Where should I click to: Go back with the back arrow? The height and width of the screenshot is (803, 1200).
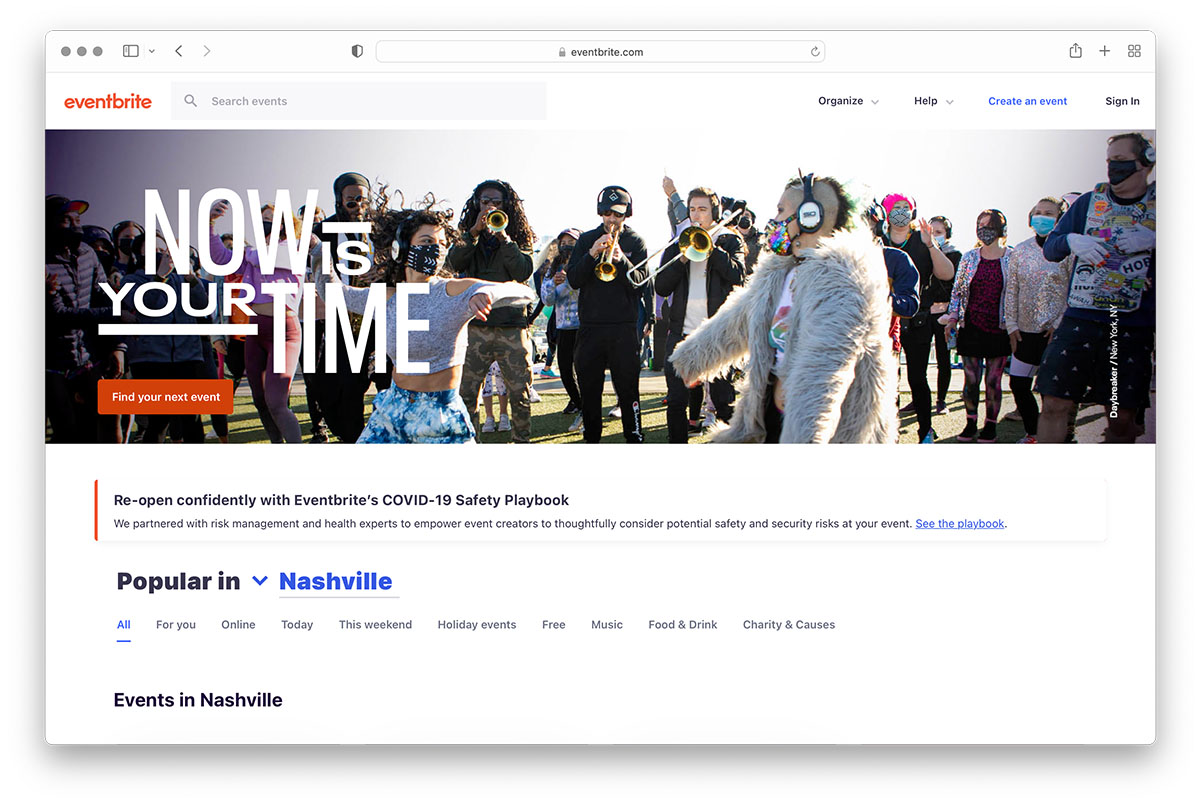coord(179,51)
